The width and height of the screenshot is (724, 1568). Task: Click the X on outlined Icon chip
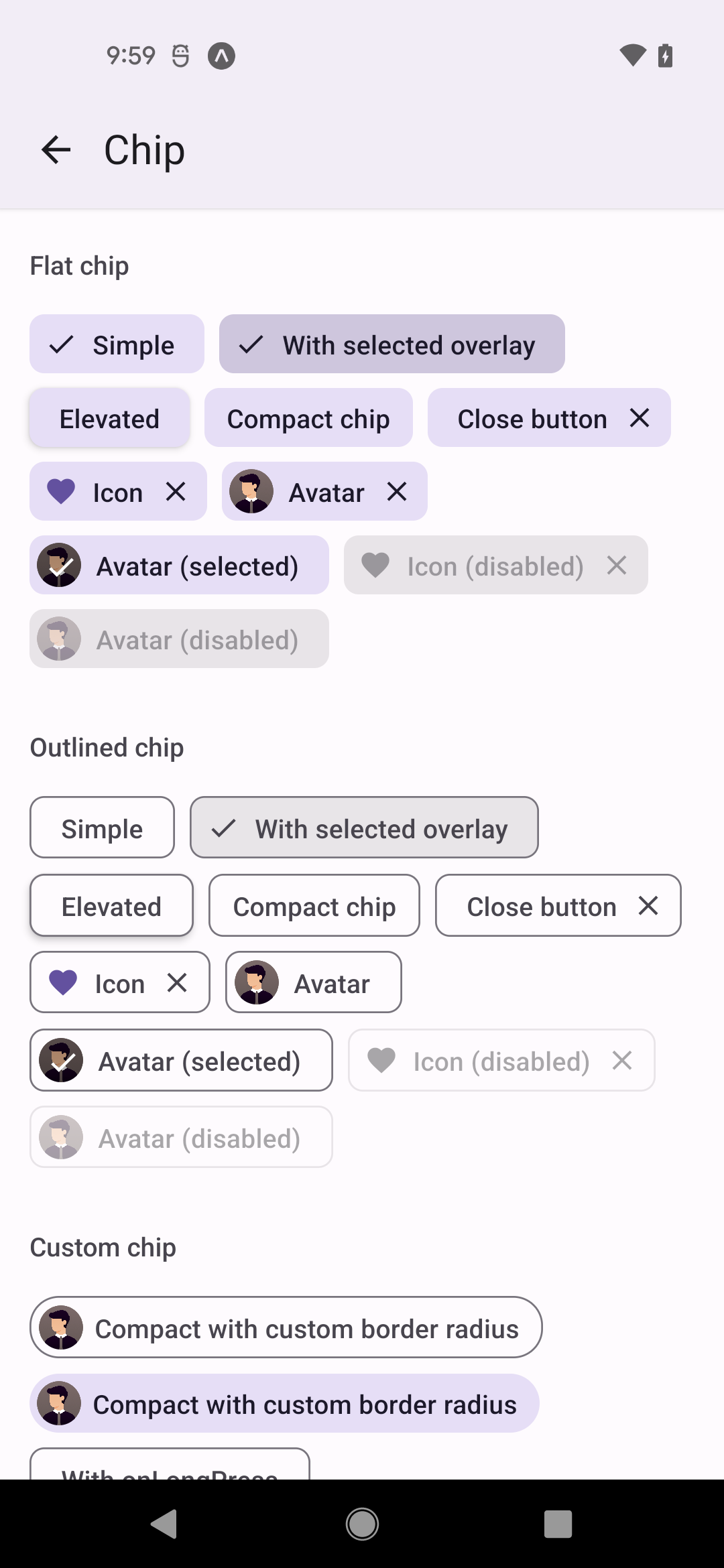click(177, 983)
